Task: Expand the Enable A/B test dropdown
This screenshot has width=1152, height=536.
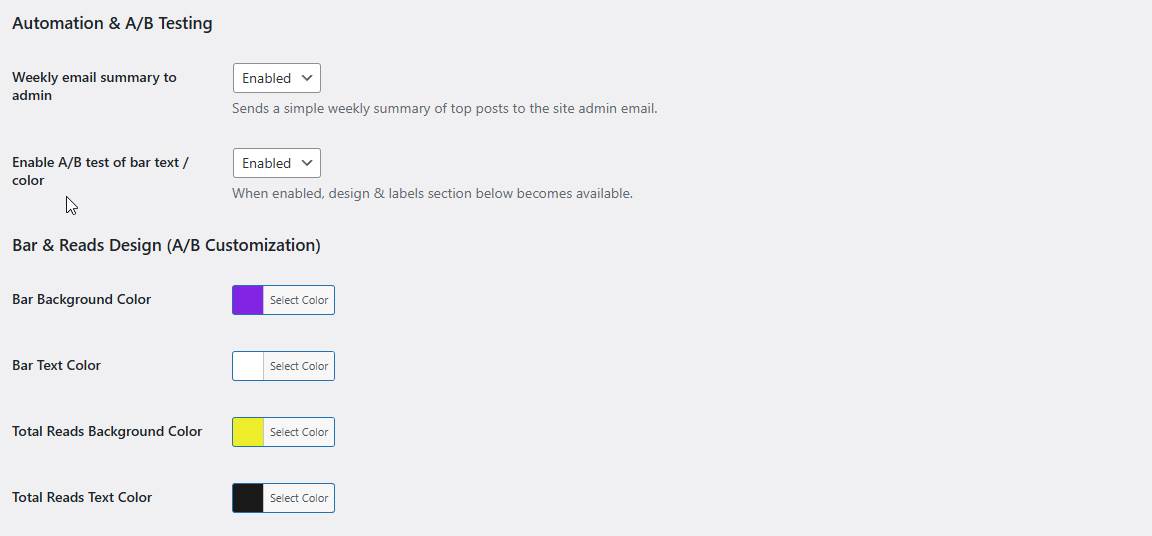Action: tap(277, 163)
